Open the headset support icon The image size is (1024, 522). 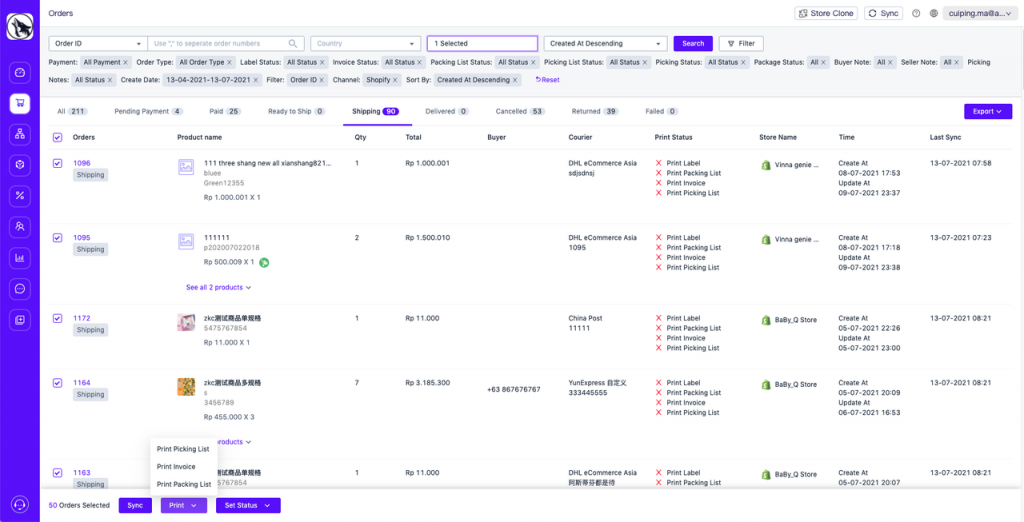[x=20, y=504]
